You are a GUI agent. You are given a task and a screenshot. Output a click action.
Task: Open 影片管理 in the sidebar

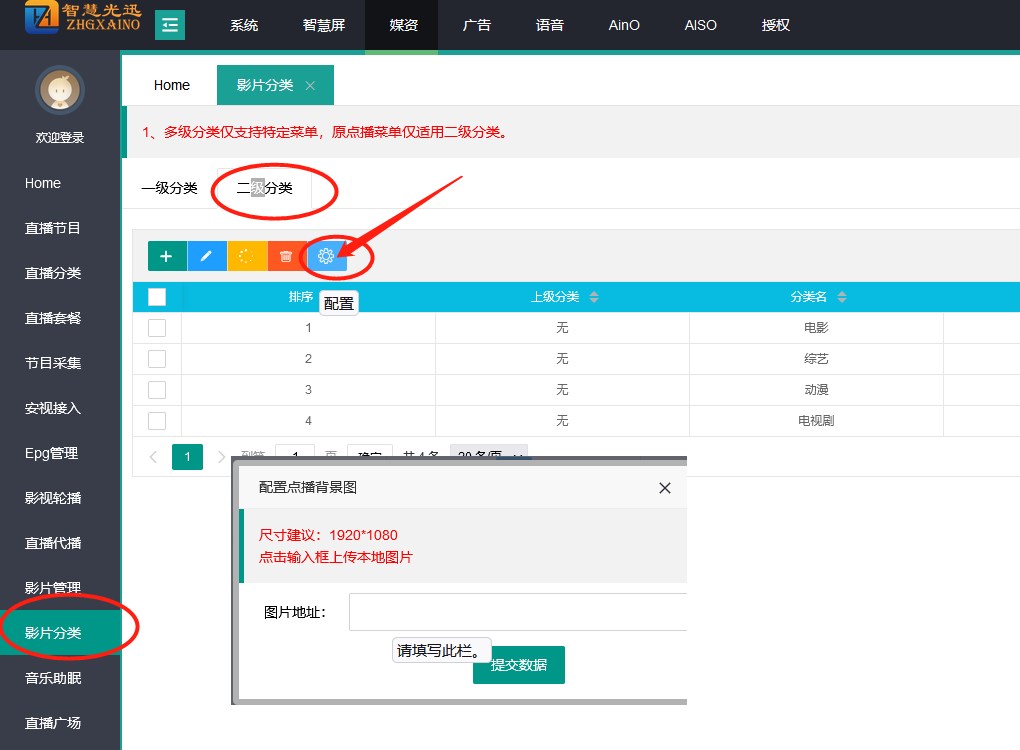[53, 588]
